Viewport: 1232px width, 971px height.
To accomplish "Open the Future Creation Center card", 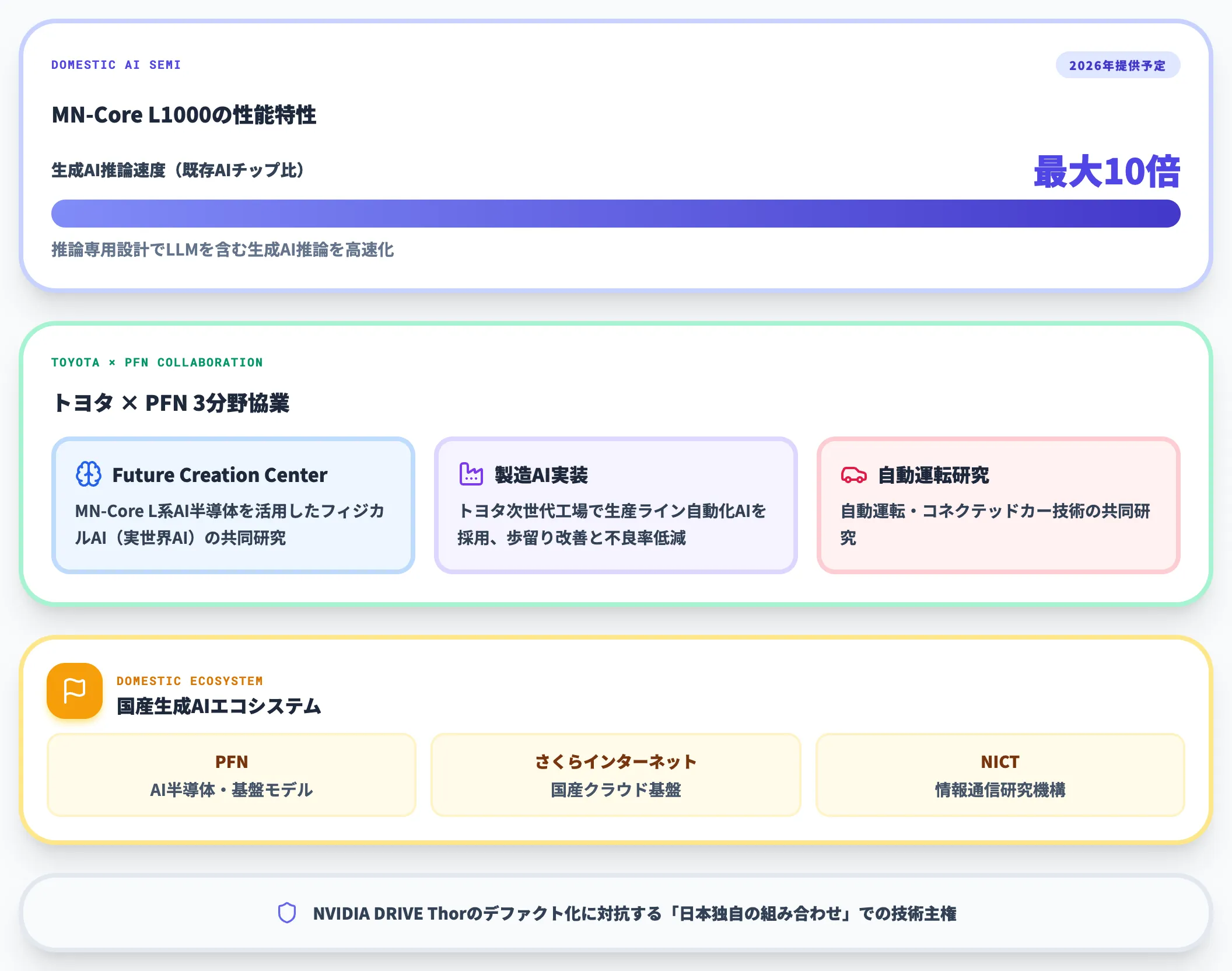I will point(233,505).
